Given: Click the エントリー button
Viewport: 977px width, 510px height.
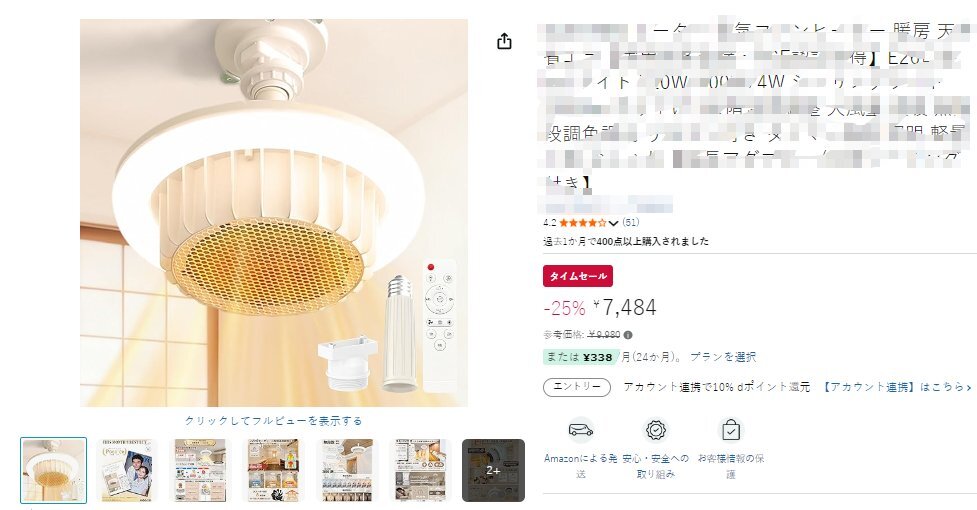Looking at the screenshot, I should pyautogui.click(x=577, y=387).
